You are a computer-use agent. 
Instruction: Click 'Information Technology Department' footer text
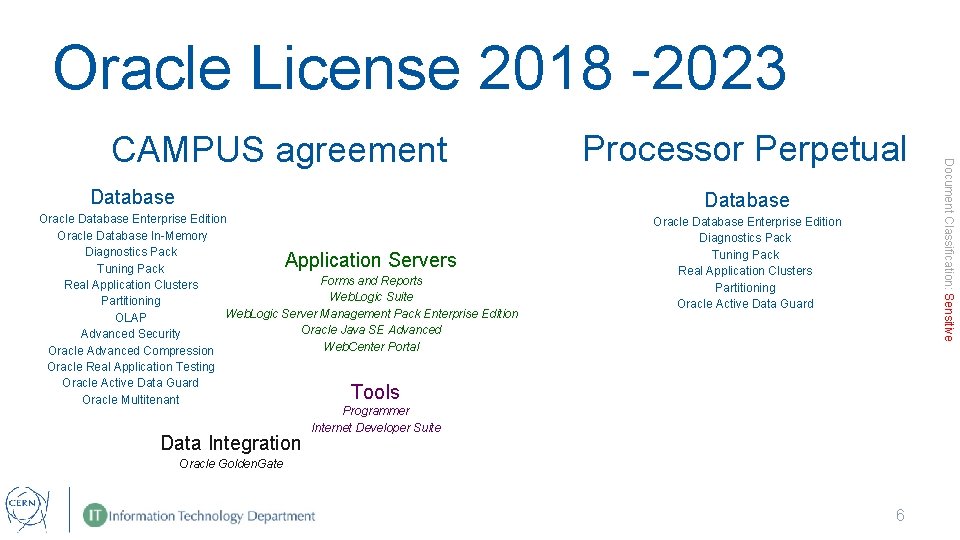point(212,516)
